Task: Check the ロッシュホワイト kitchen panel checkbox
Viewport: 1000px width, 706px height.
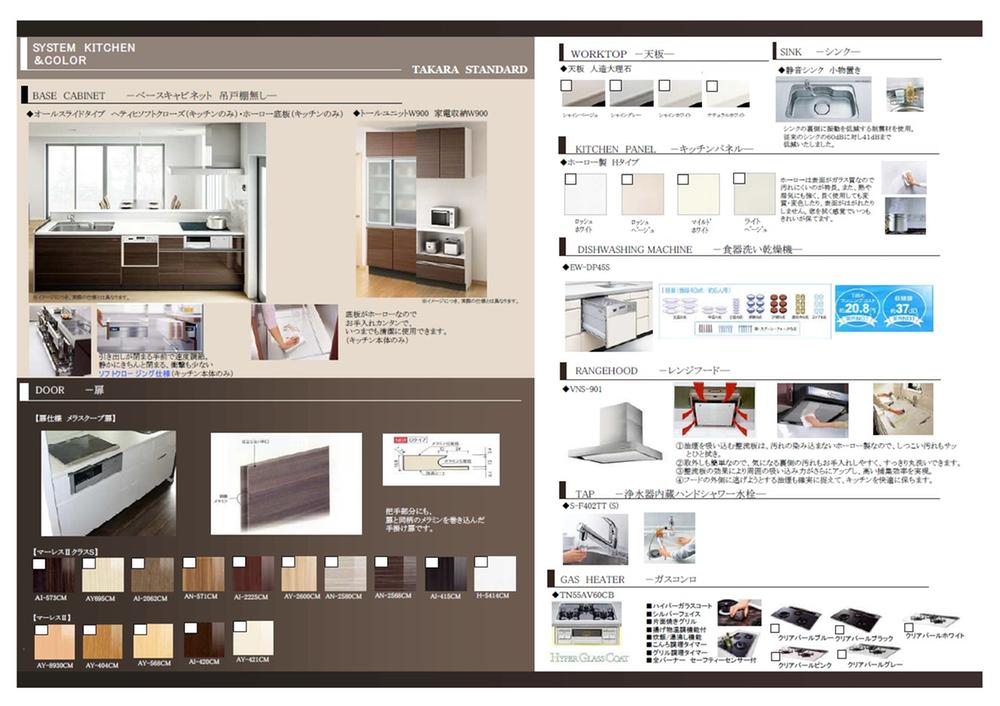Action: tap(570, 178)
